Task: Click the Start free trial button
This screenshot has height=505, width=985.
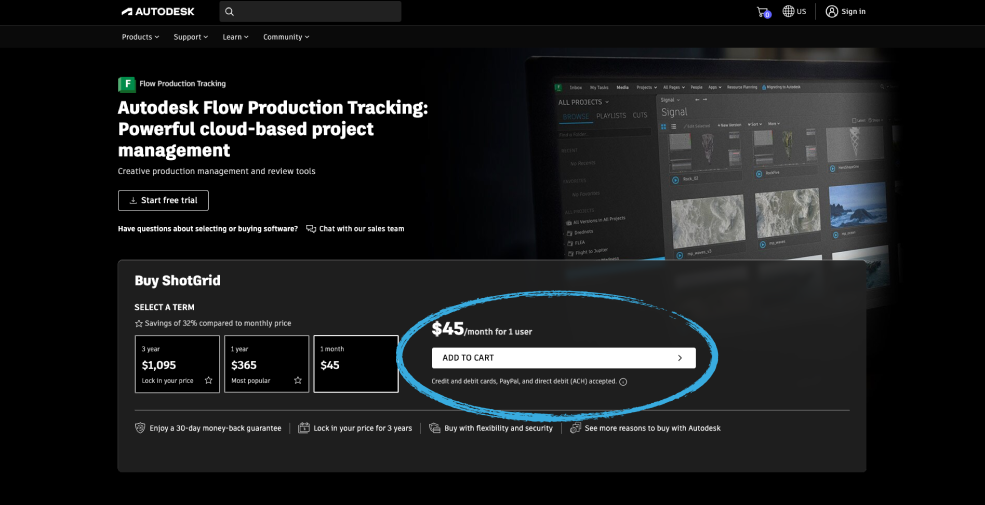Action: coord(163,200)
